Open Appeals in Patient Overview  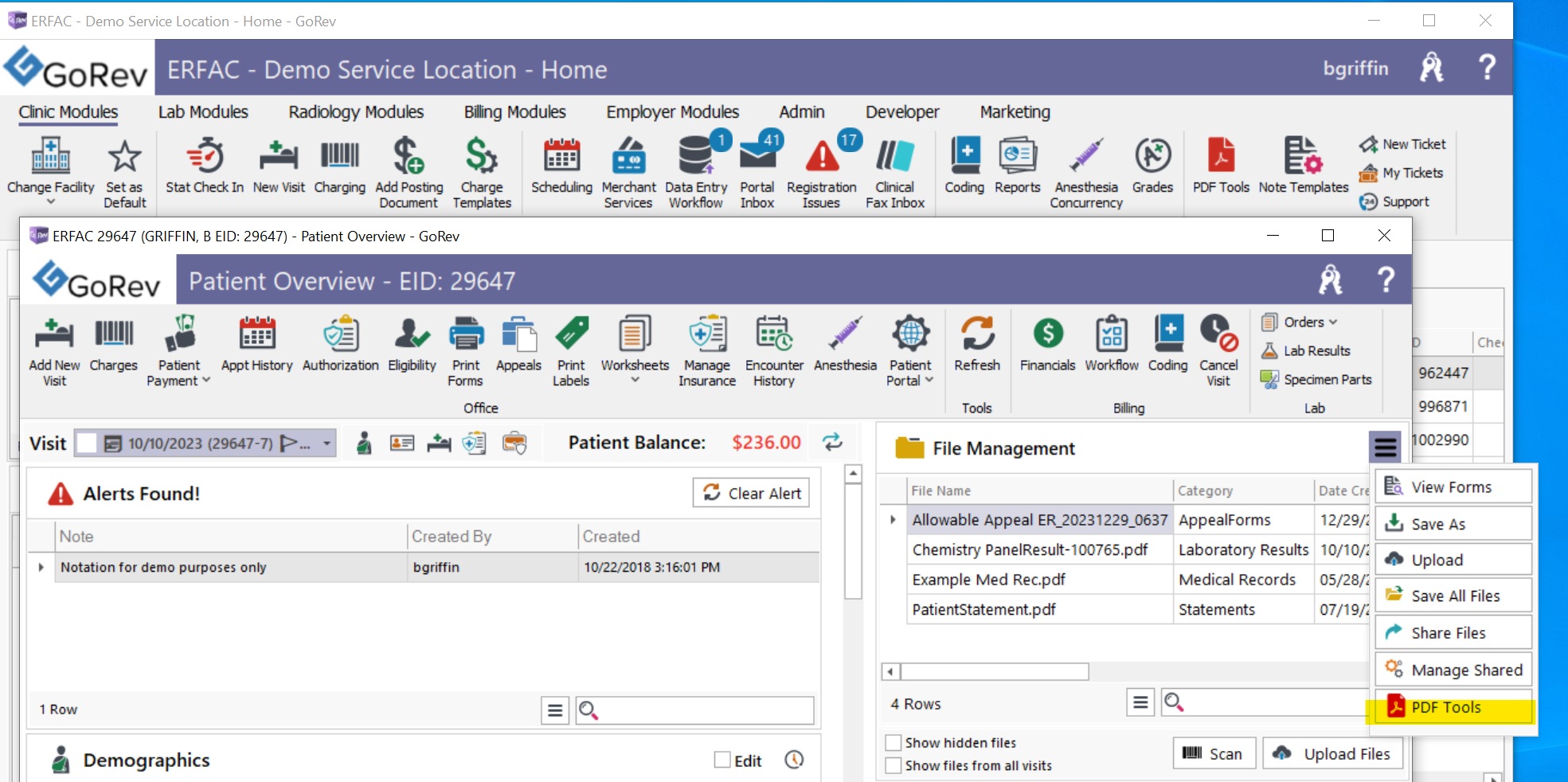[x=518, y=344]
